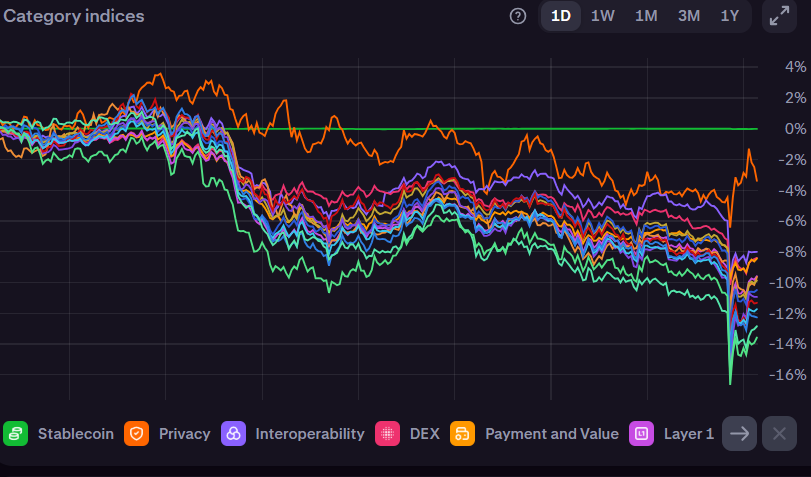Click the 0% axis label
The image size is (811, 477).
795,128
